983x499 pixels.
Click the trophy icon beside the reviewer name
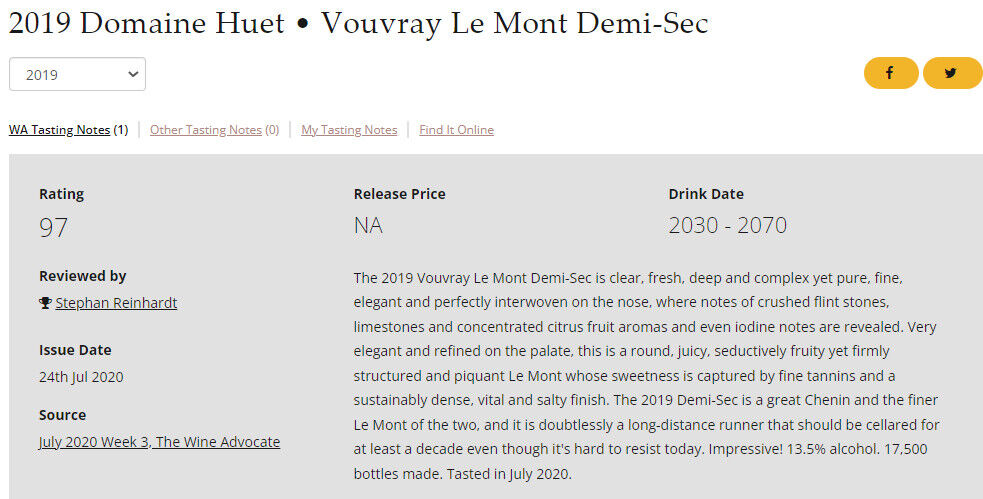[x=45, y=303]
